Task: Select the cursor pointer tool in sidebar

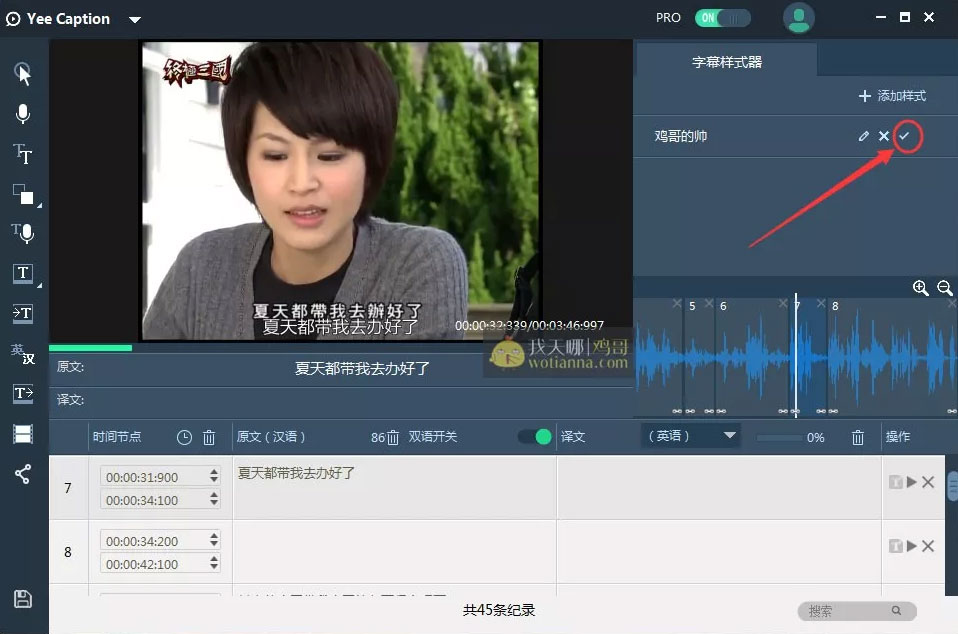Action: (23, 74)
